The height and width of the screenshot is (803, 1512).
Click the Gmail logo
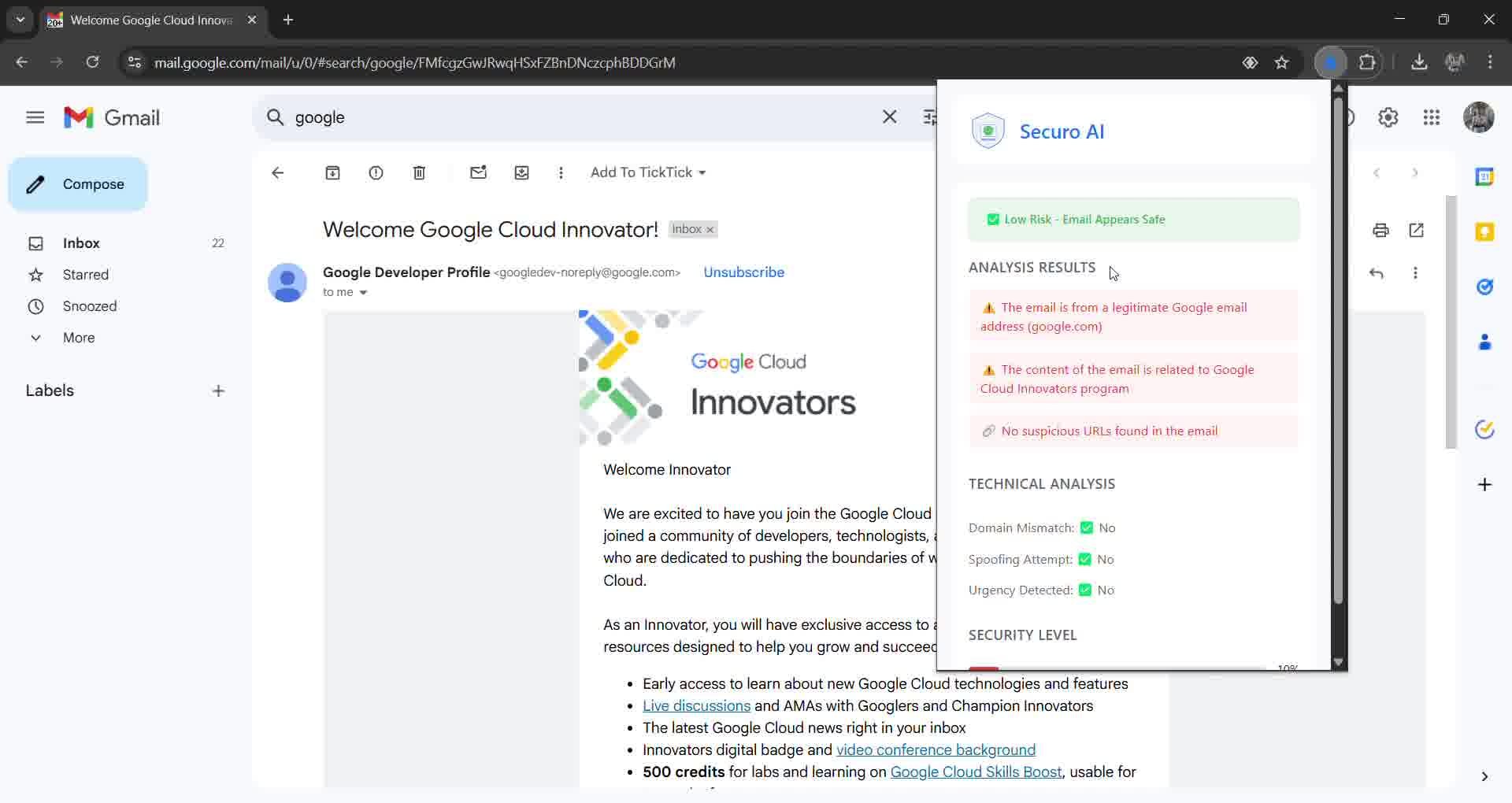[111, 118]
